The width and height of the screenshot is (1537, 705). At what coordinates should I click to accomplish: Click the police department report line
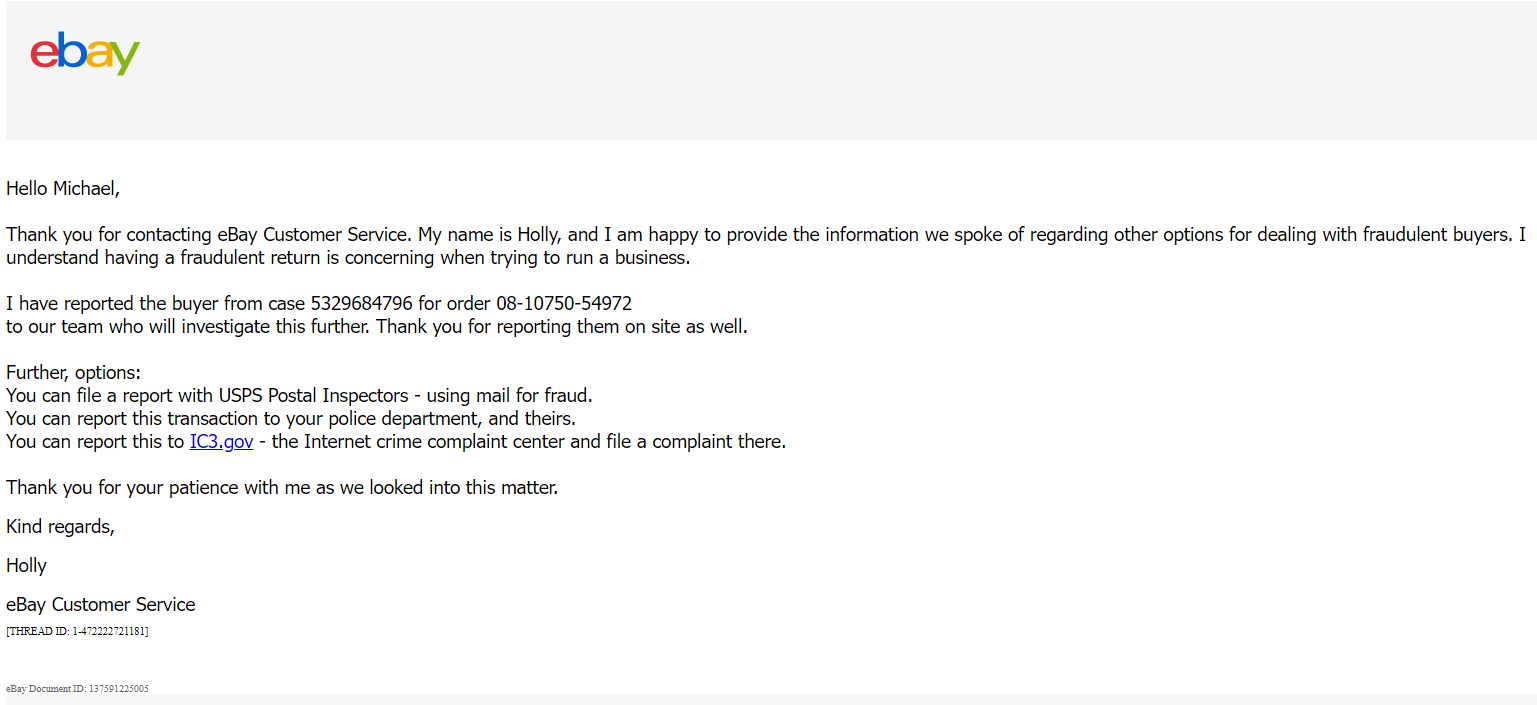291,418
